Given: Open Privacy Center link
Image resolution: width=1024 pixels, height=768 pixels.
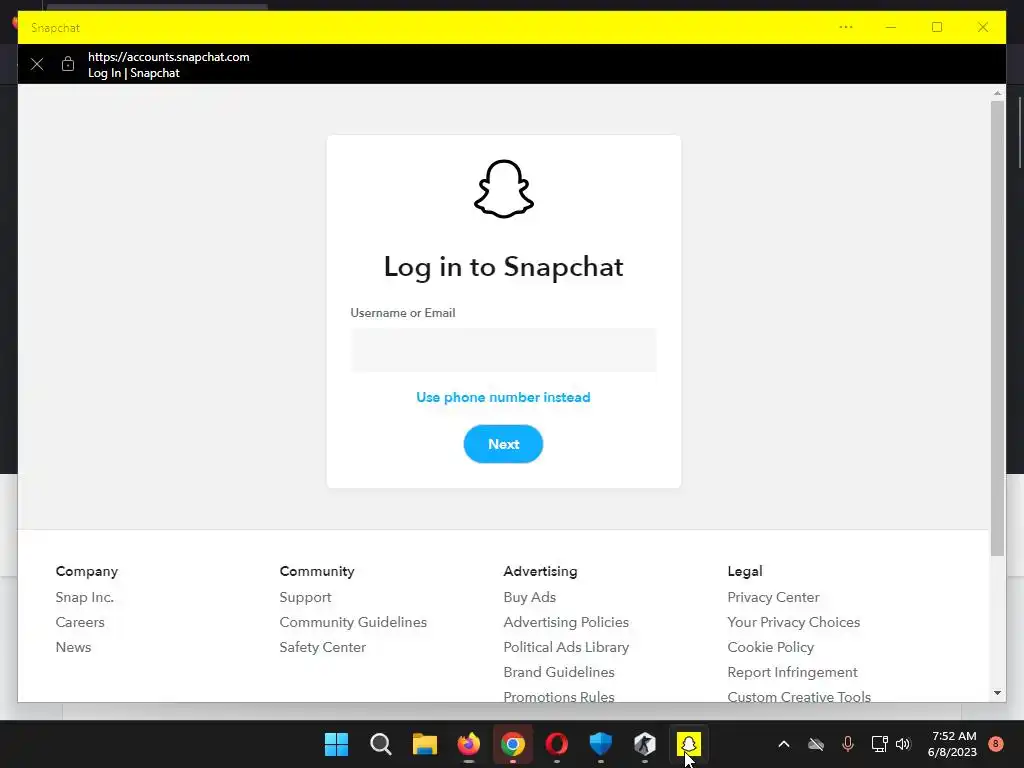Looking at the screenshot, I should pos(773,597).
